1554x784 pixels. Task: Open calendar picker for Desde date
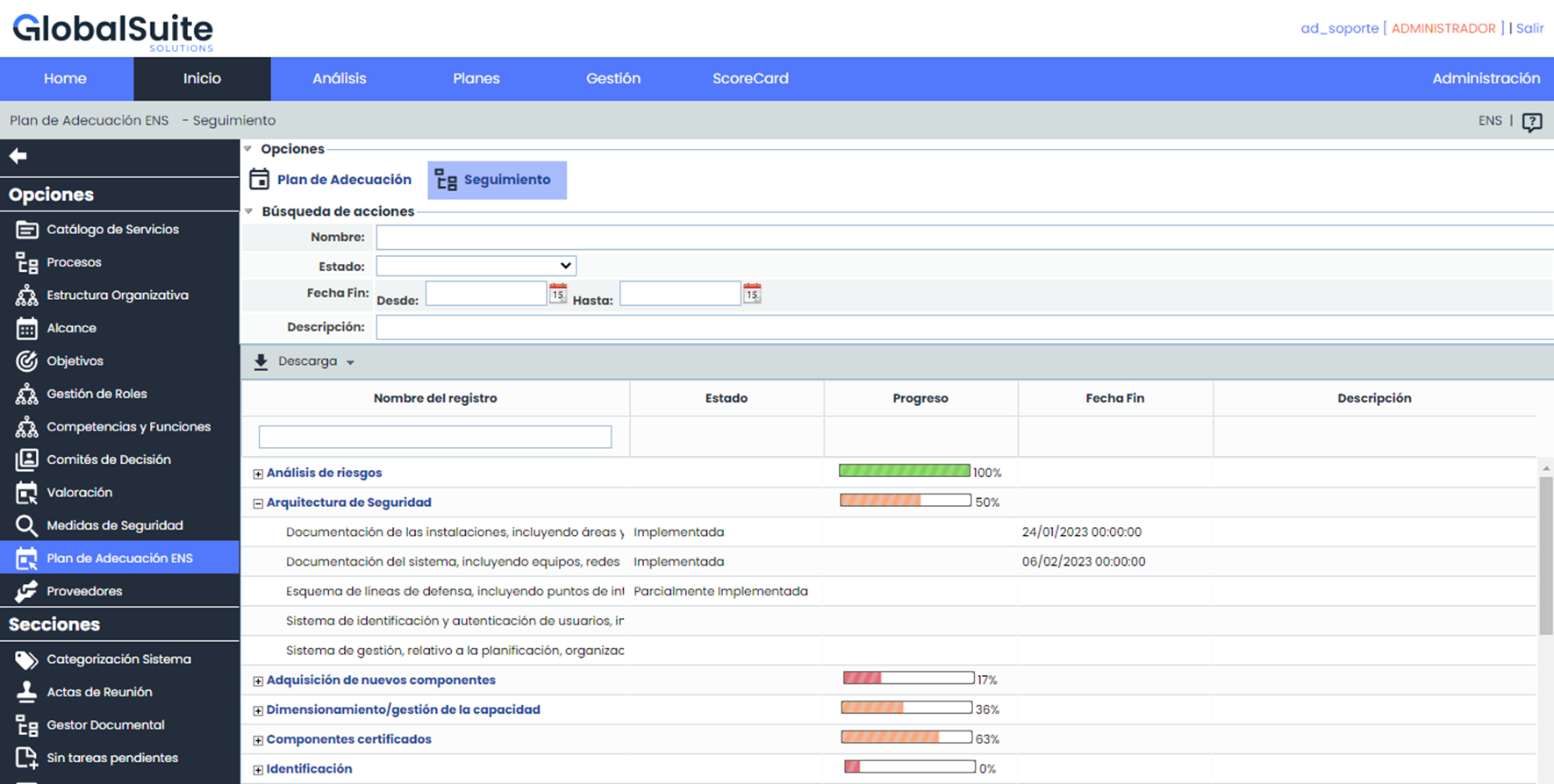coord(558,293)
